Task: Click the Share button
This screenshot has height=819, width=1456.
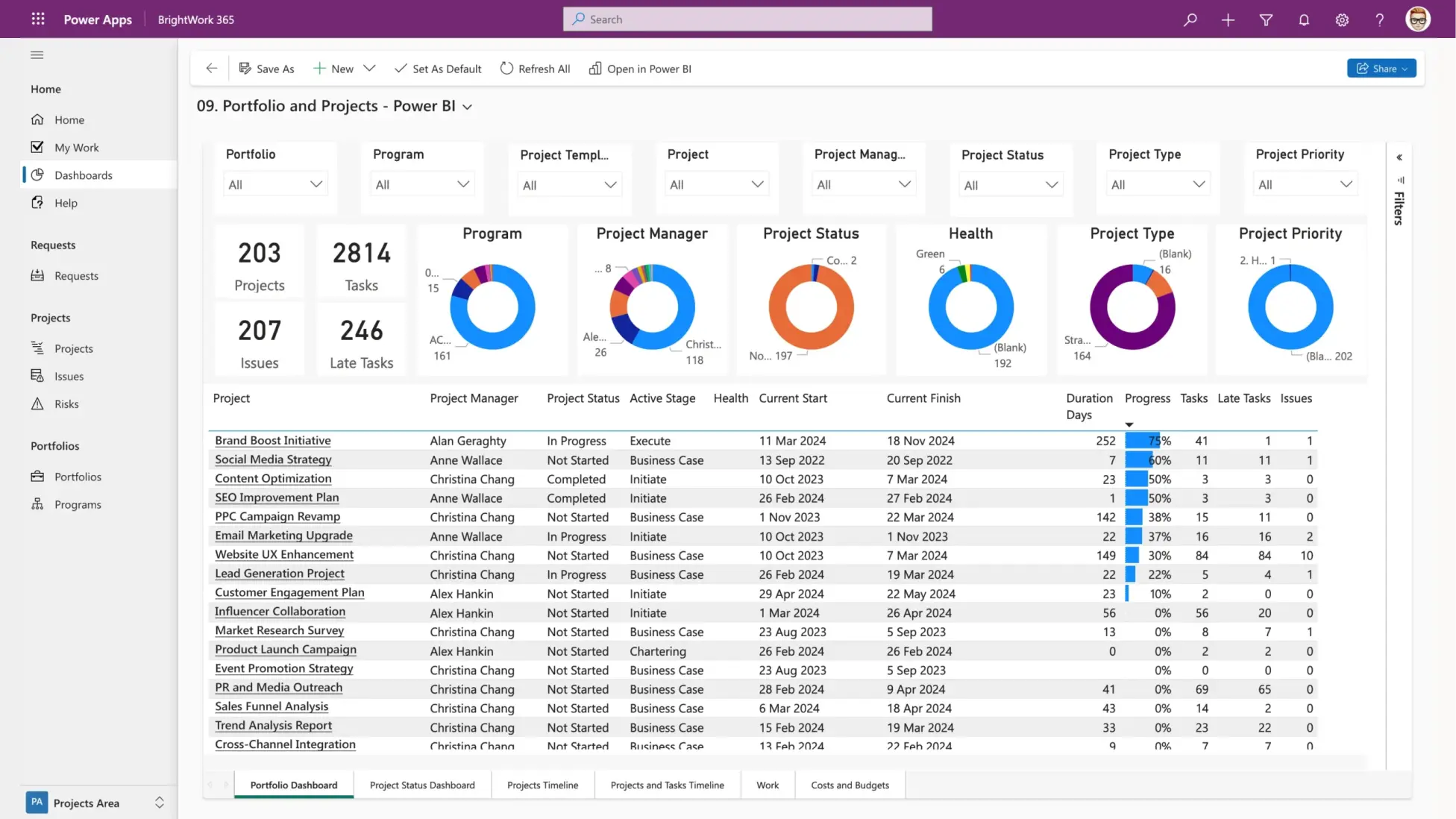Action: [x=1382, y=68]
